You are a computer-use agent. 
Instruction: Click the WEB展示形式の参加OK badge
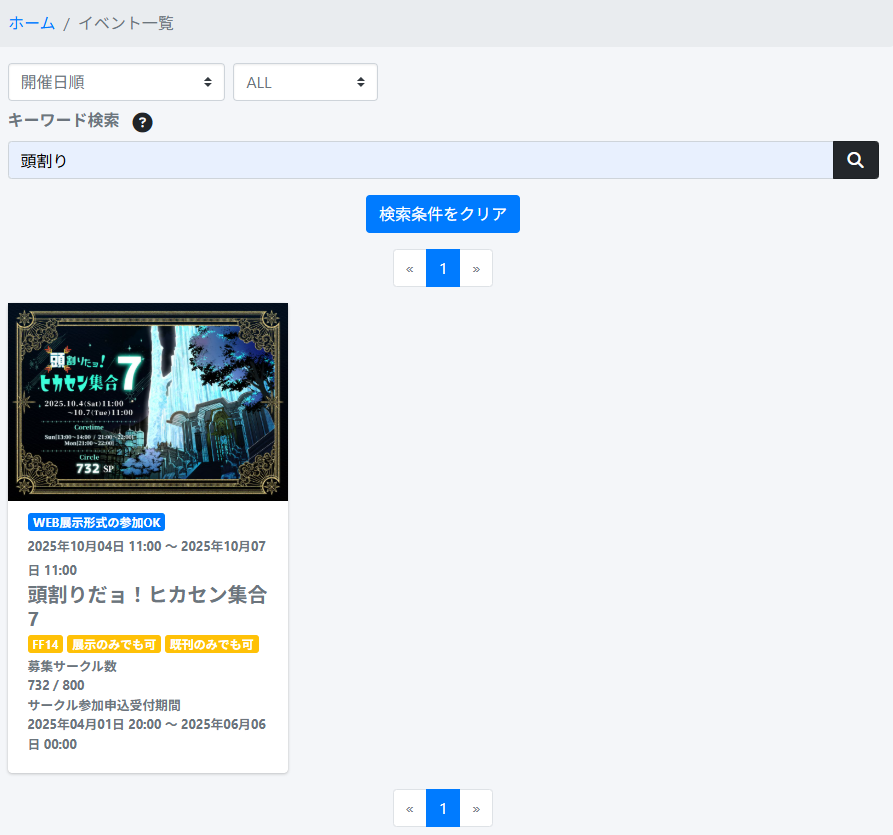coord(96,522)
